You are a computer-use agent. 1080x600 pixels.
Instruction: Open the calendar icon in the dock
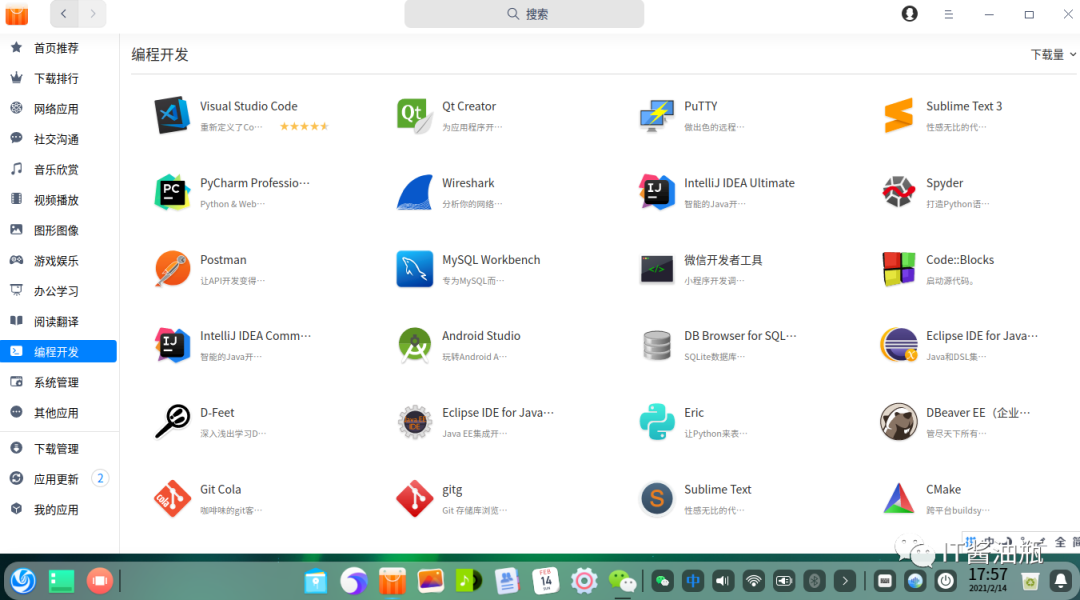point(546,581)
